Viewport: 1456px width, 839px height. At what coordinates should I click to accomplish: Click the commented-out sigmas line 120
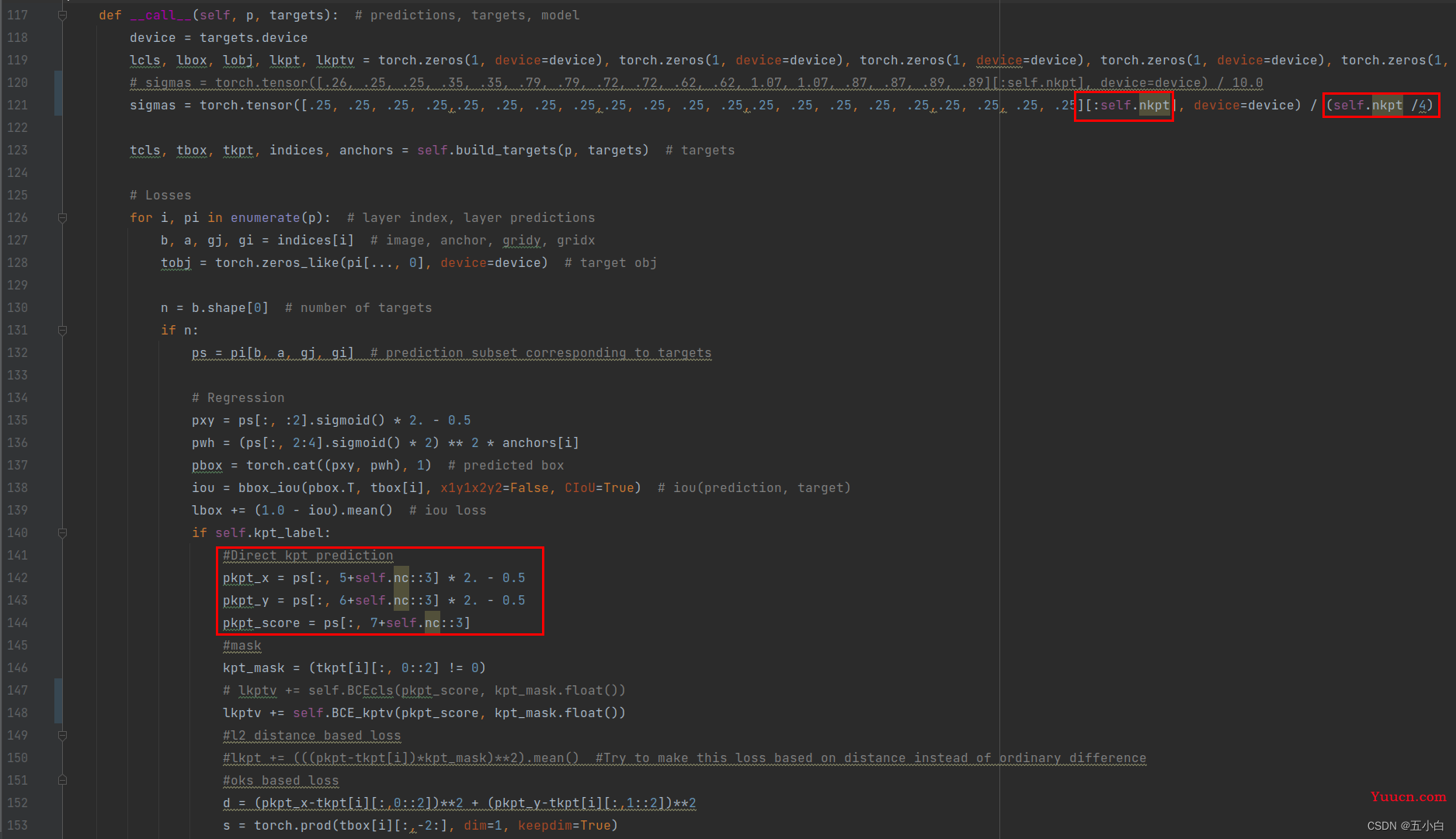pos(696,83)
